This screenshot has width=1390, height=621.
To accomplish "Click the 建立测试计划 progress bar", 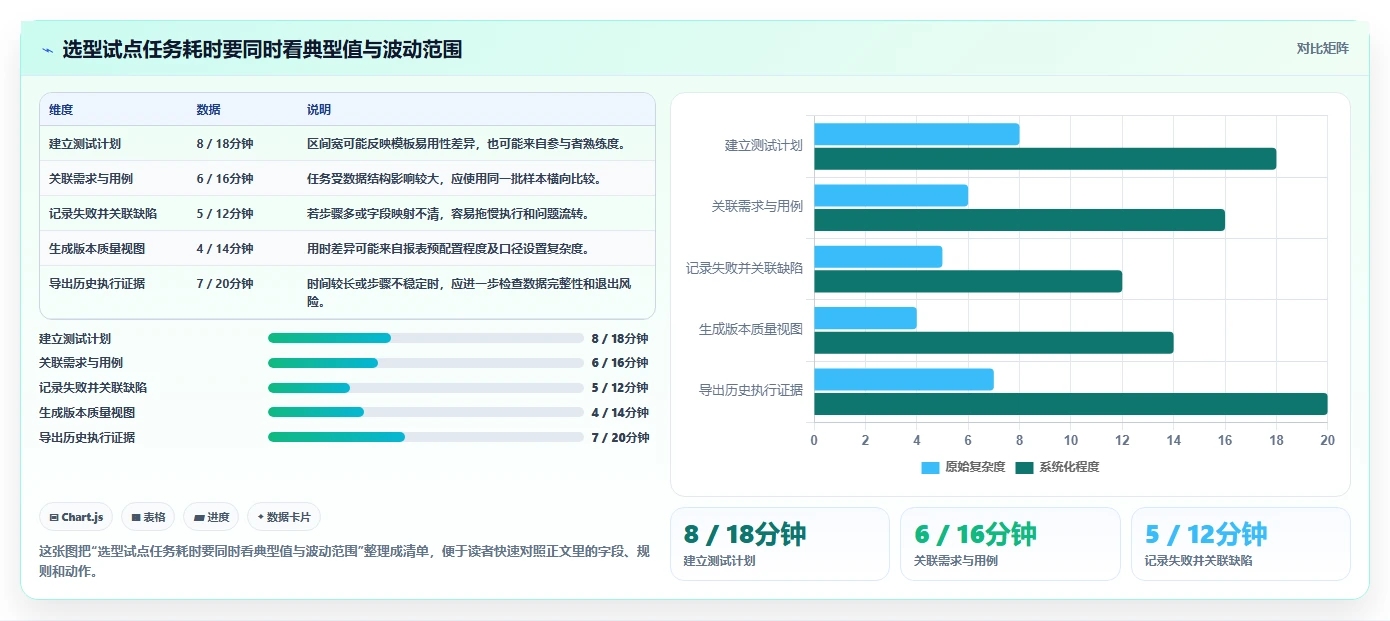I will coord(426,338).
